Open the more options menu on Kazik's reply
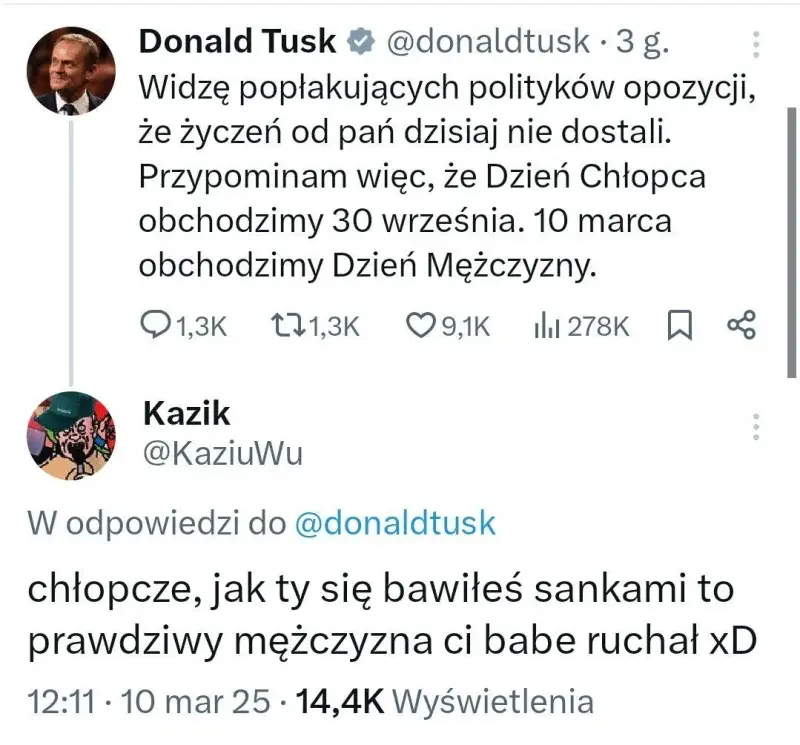The height and width of the screenshot is (745, 800). coord(756,423)
